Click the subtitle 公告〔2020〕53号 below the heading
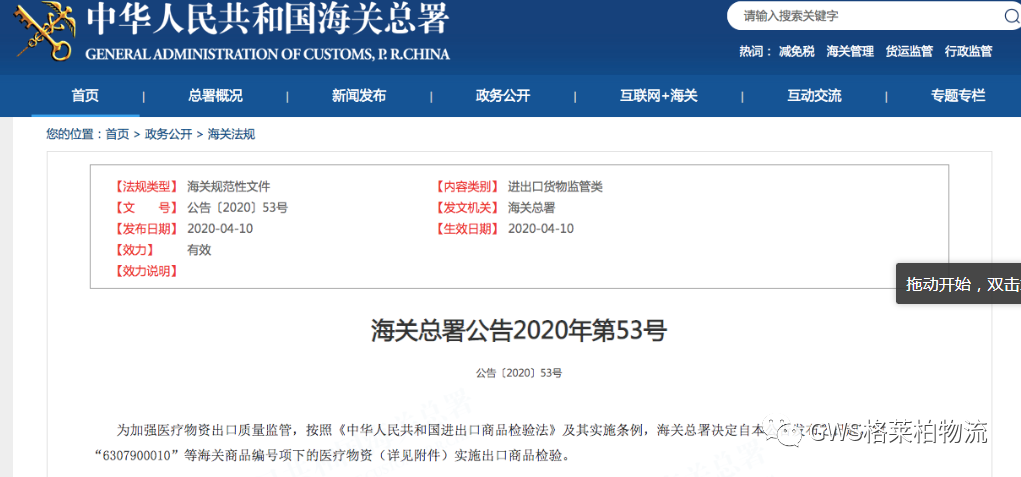Image resolution: width=1021 pixels, height=477 pixels. [x=518, y=373]
